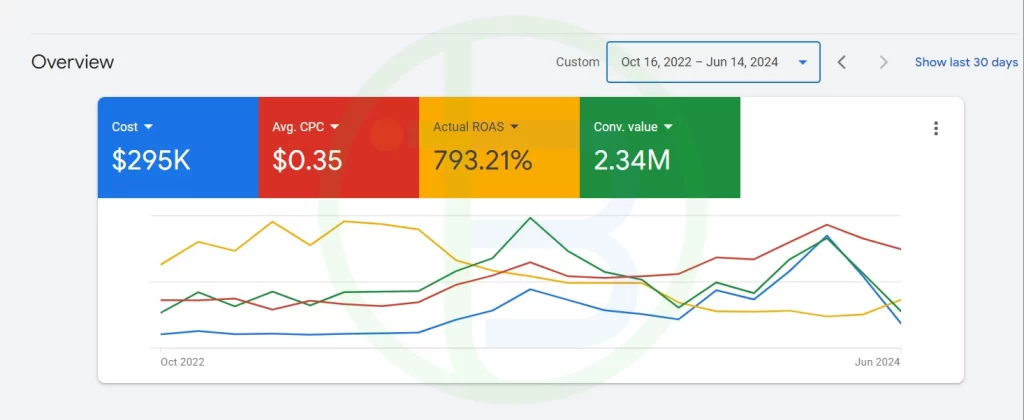
Task: Go to the previous date range
Action: click(842, 62)
